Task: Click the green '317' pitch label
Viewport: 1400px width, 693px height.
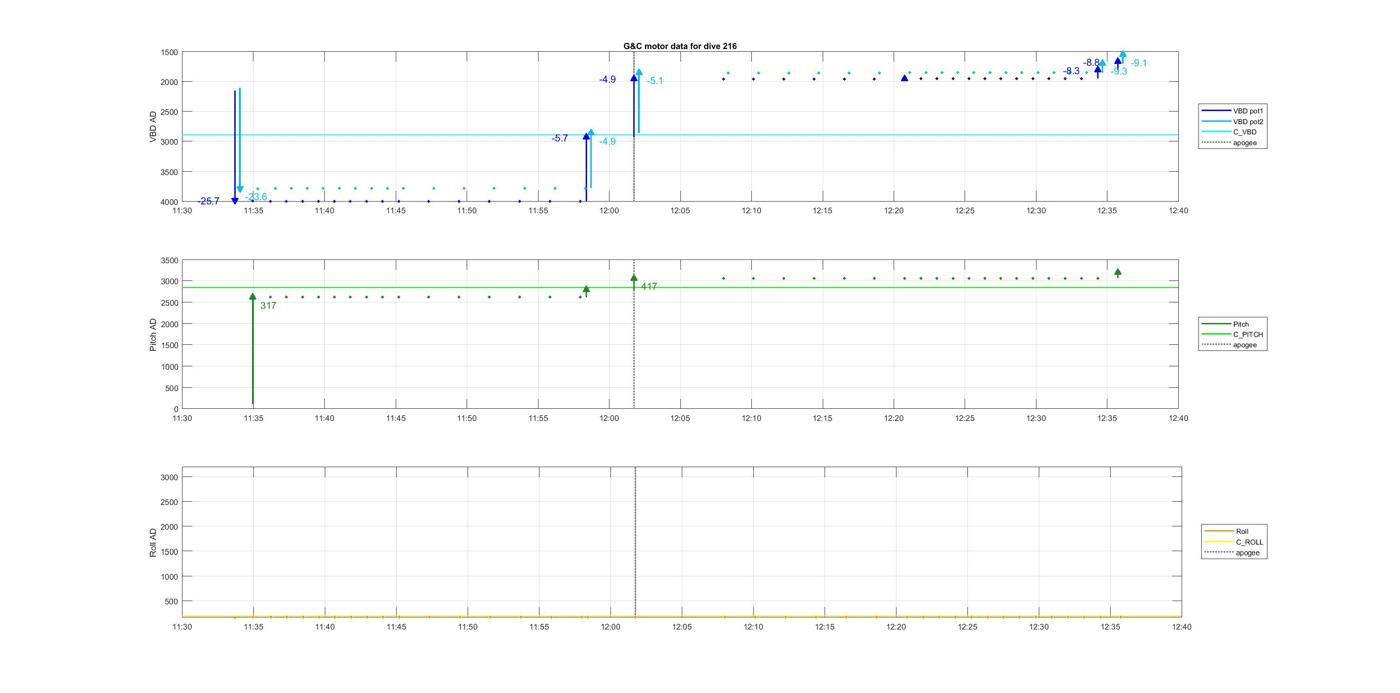Action: click(268, 306)
